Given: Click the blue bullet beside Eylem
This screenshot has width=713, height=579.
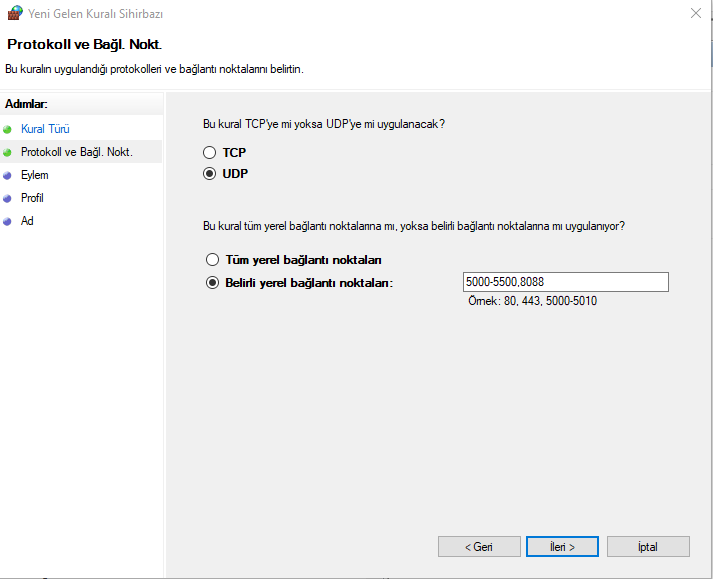Looking at the screenshot, I should pyautogui.click(x=8, y=175).
